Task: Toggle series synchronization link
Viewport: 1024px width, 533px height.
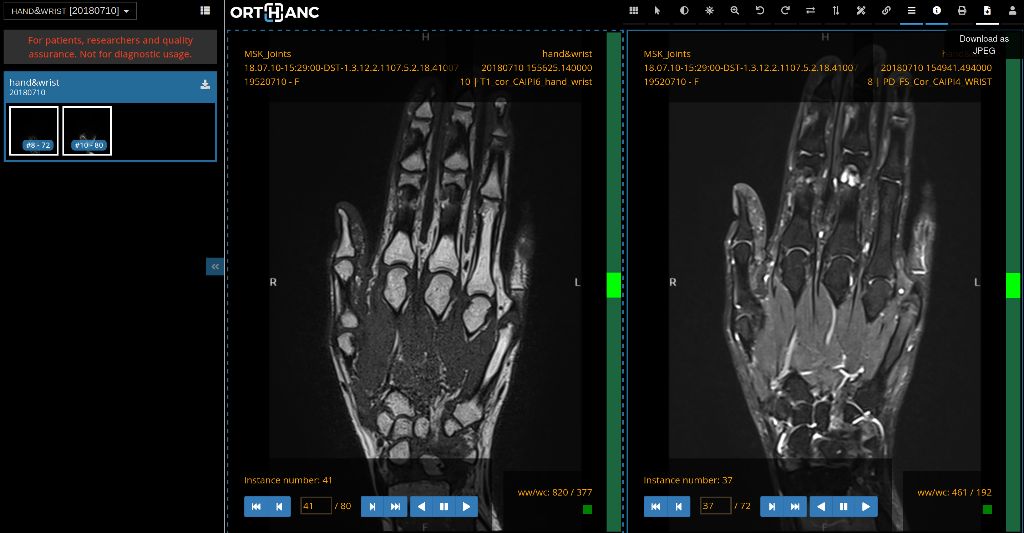Action: [x=886, y=11]
